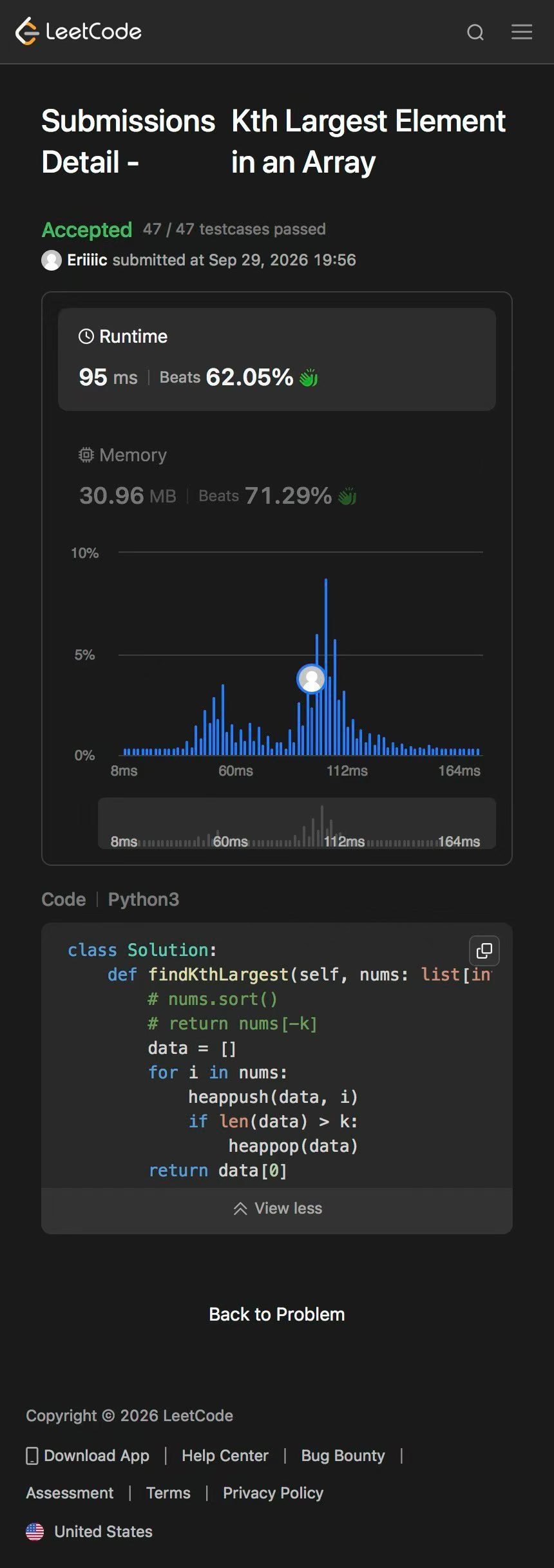
Task: Change region from United States
Action: (x=103, y=1531)
